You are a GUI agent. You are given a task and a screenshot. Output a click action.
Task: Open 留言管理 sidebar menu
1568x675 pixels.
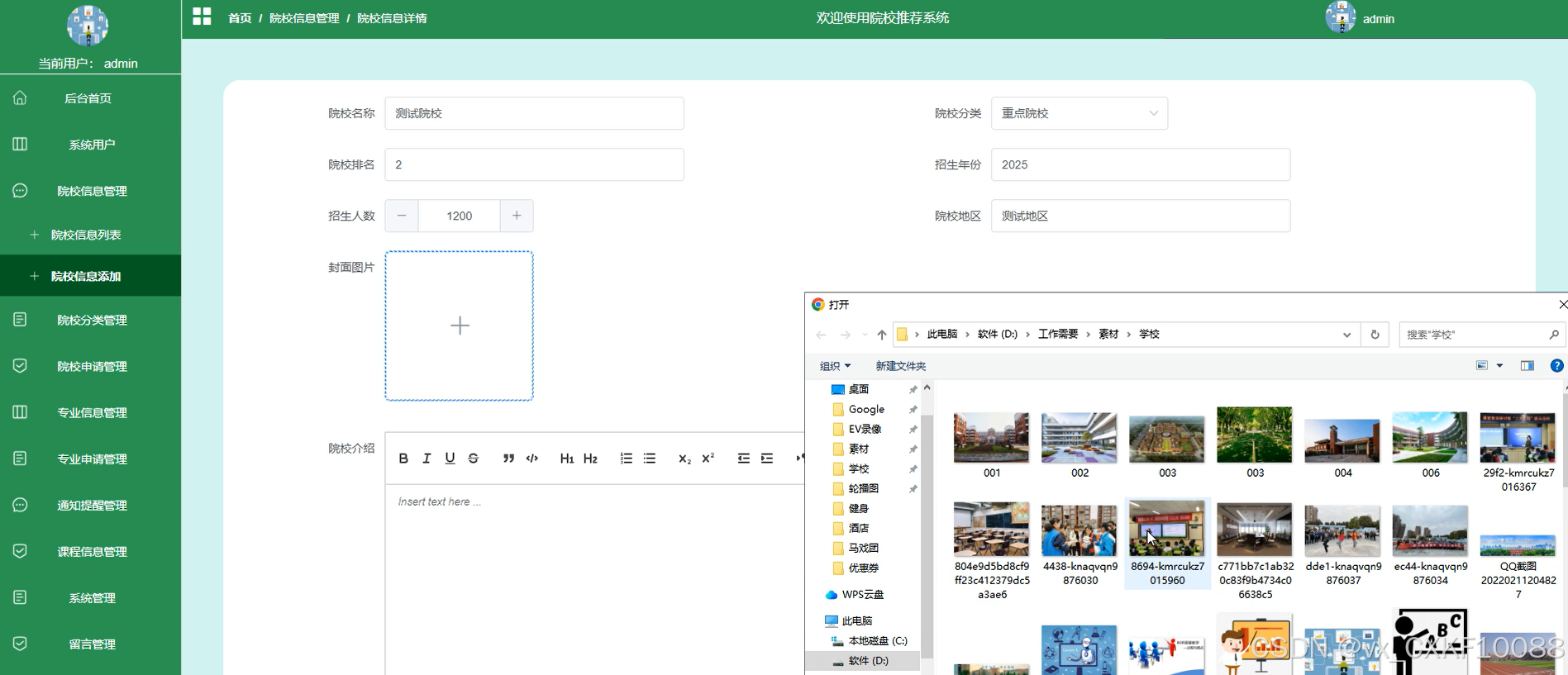(90, 644)
